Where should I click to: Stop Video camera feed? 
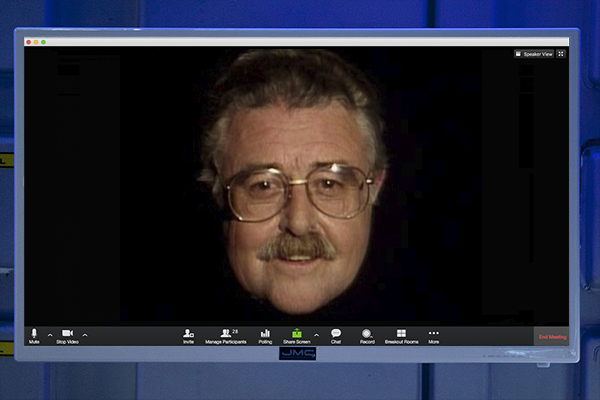[68, 335]
